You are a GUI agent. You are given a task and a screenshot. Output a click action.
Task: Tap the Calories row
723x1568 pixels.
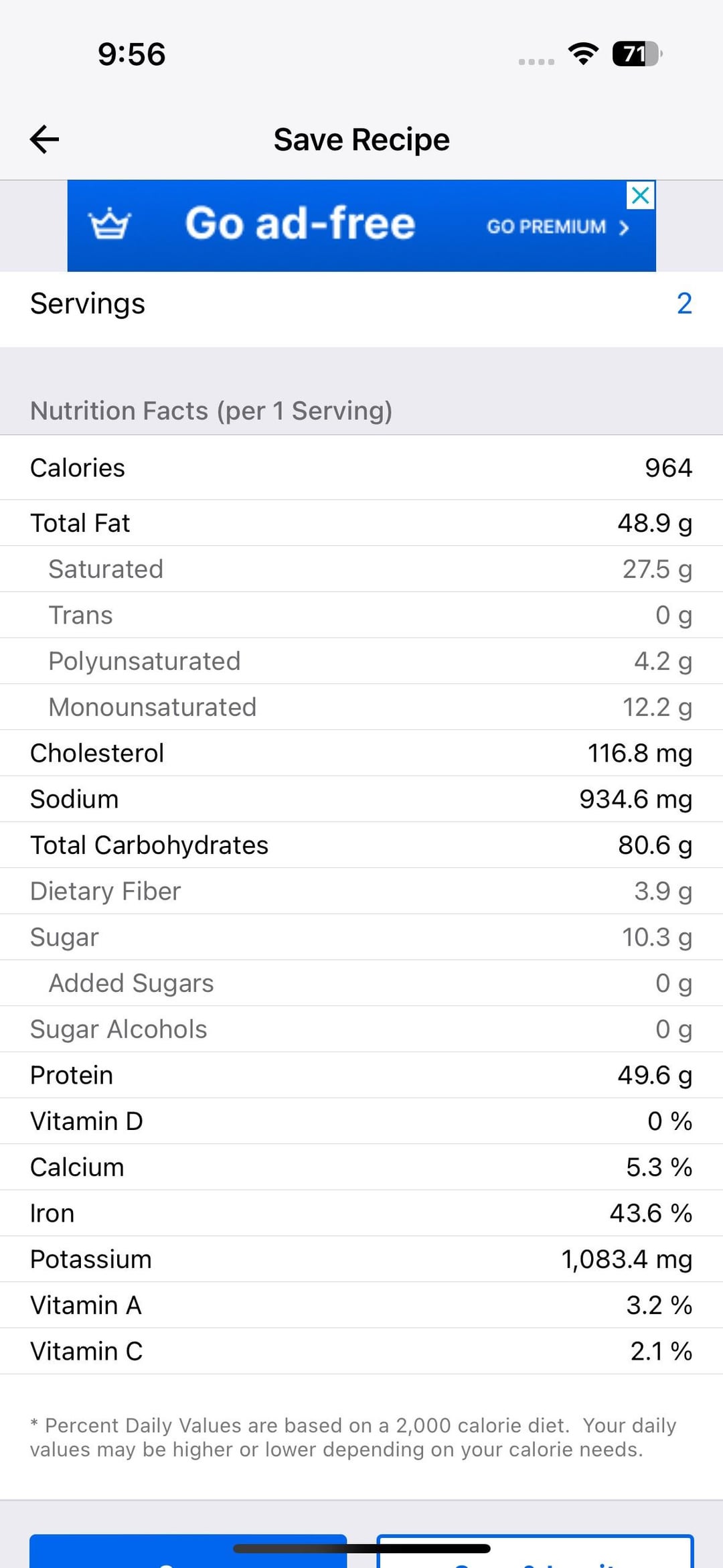(x=361, y=468)
